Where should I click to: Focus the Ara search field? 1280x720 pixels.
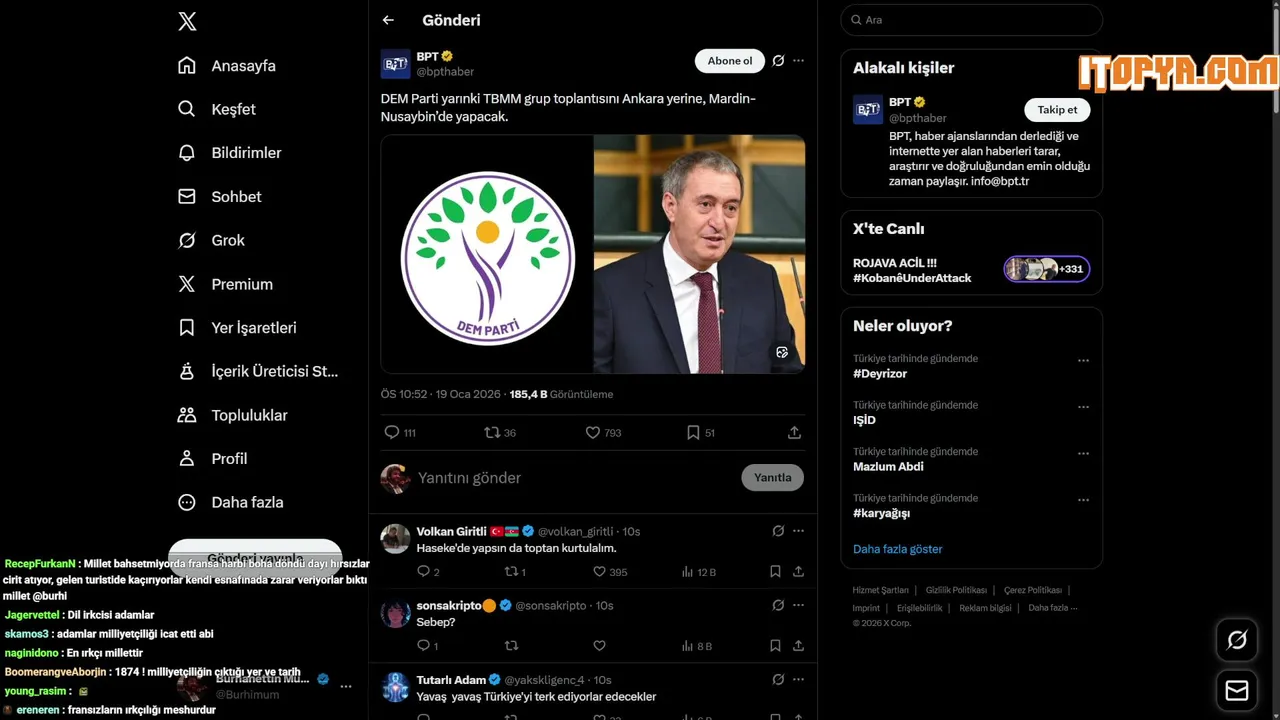point(971,20)
